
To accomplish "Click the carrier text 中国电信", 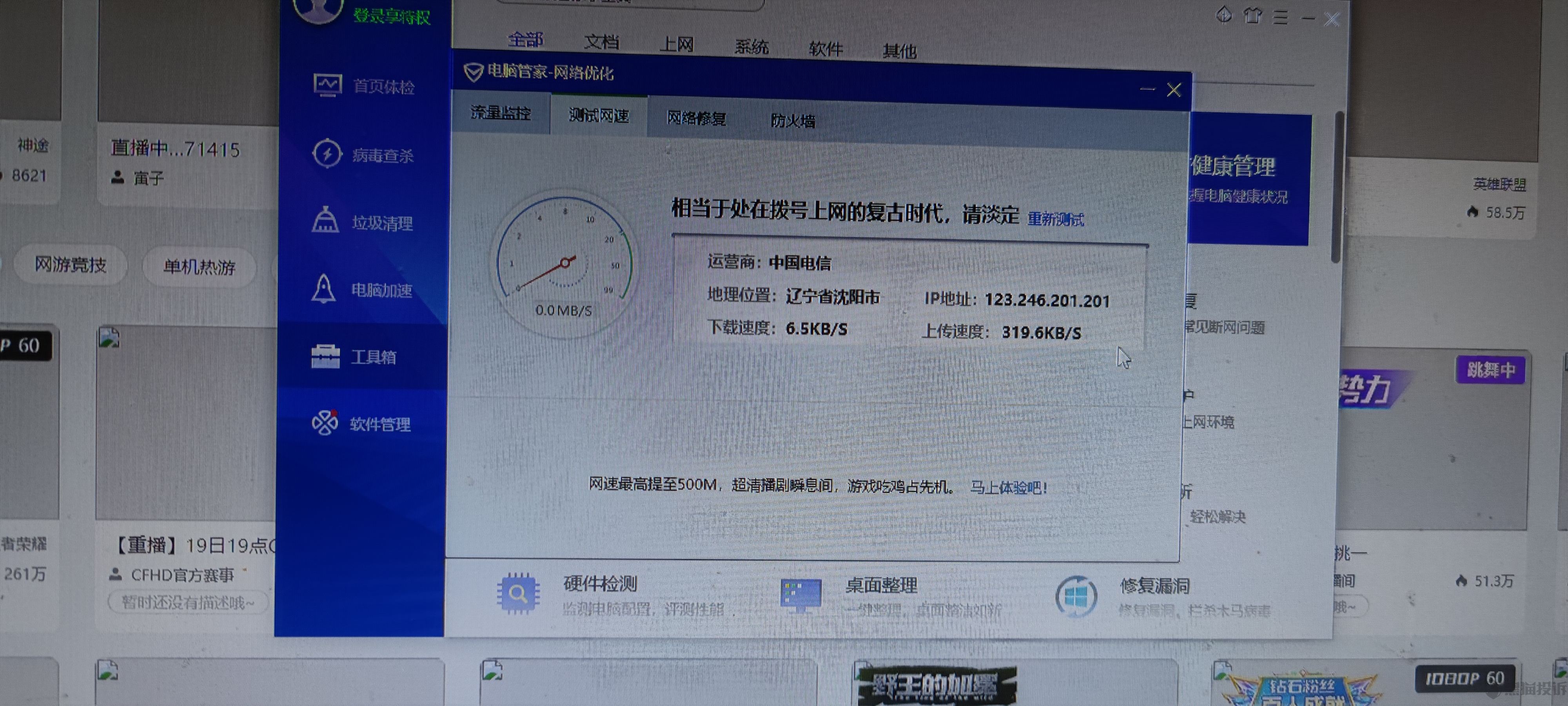I will (x=799, y=263).
